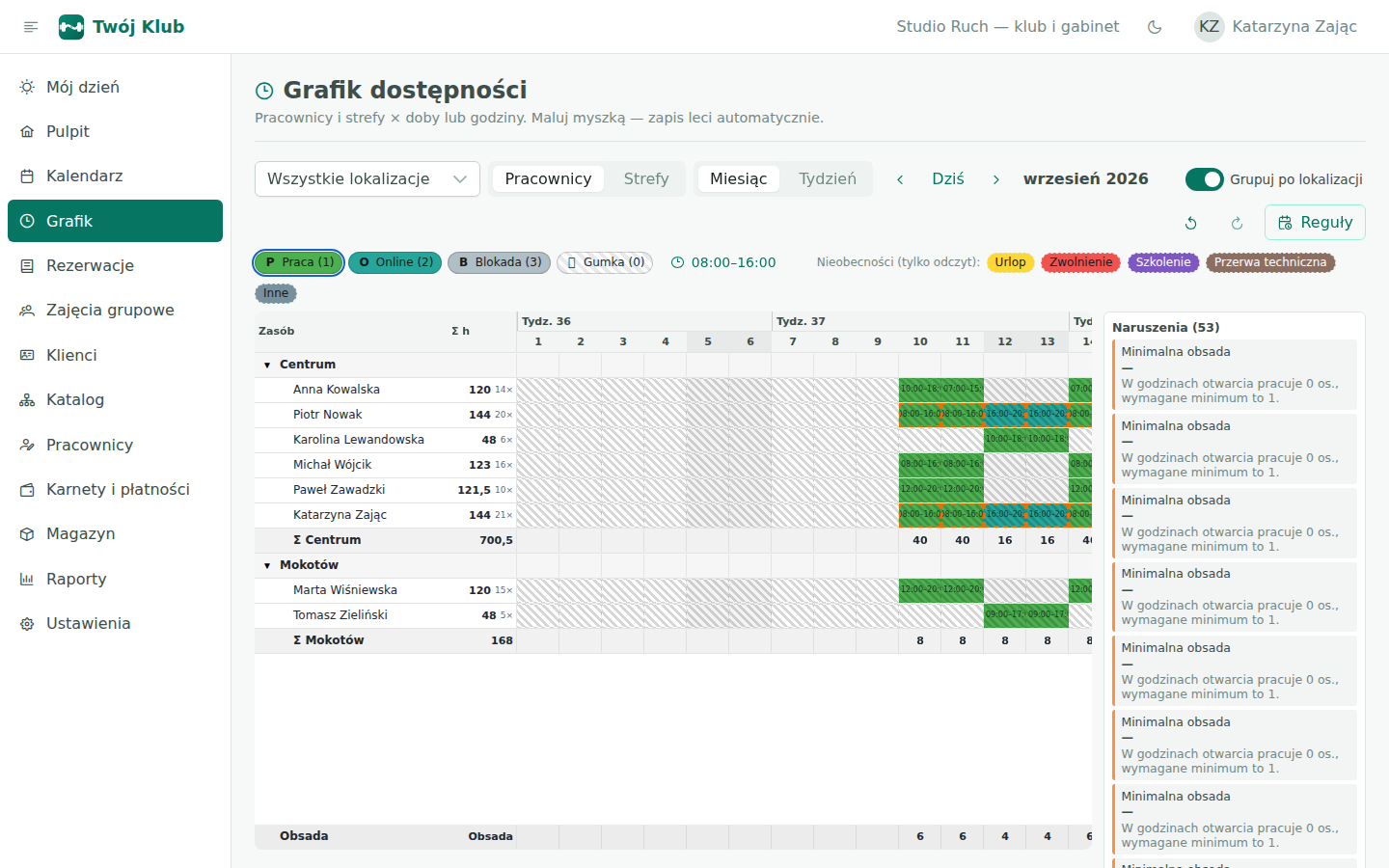Image resolution: width=1389 pixels, height=868 pixels.
Task: Click Anna Kowalska's shift on day 10
Action: [920, 390]
